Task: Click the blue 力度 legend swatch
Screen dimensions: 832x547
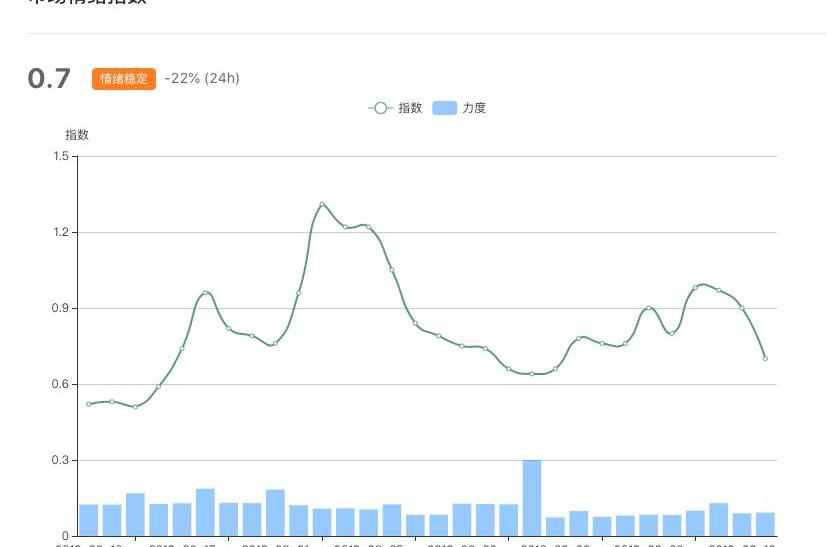Action: pos(444,108)
